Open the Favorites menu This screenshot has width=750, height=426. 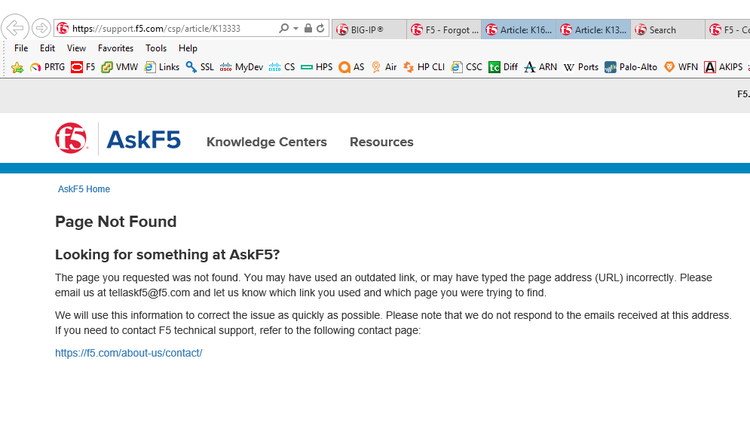tap(116, 48)
